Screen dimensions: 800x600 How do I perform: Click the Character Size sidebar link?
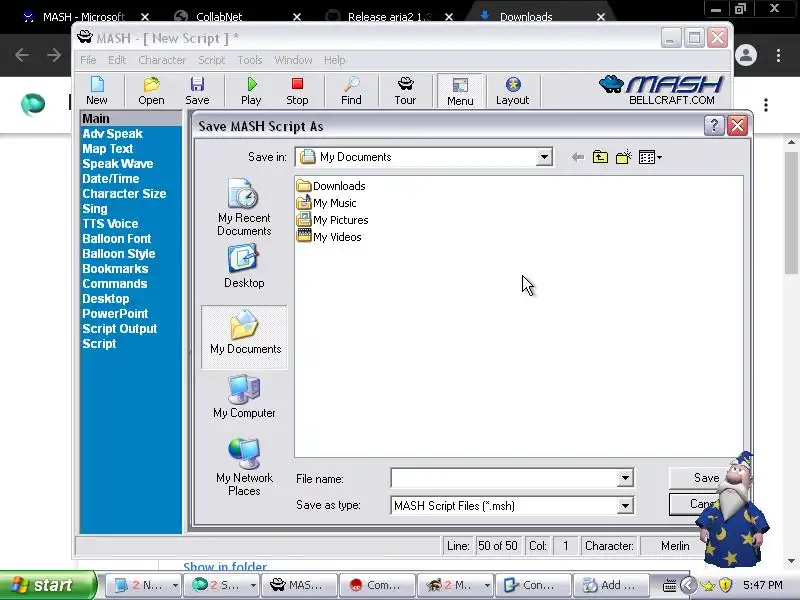[124, 194]
